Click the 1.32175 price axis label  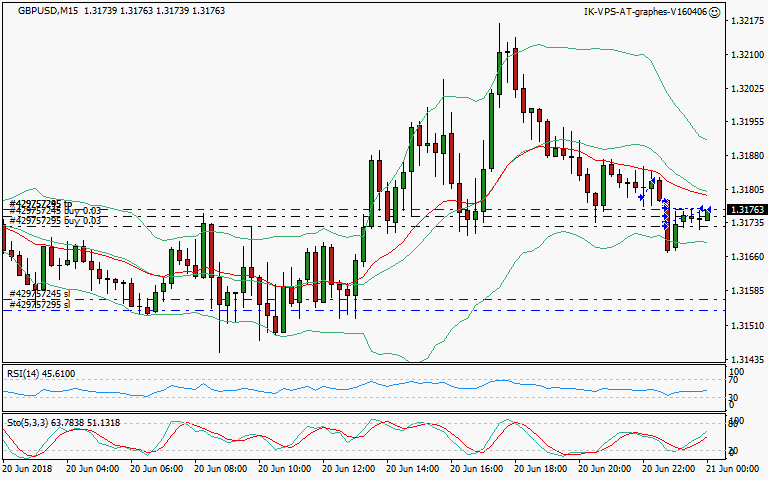click(746, 20)
